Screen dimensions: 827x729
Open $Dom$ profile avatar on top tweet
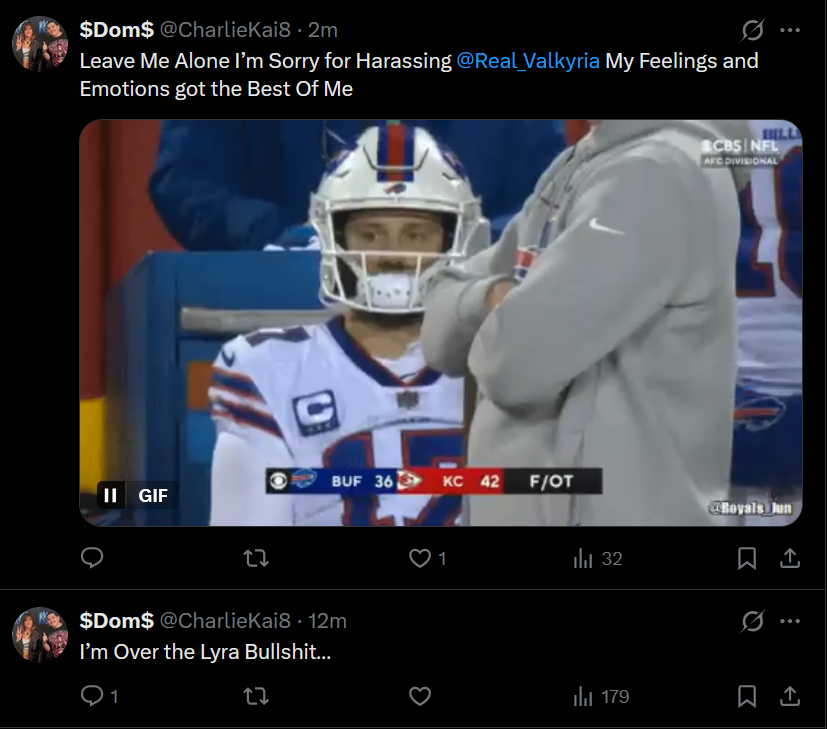40,44
